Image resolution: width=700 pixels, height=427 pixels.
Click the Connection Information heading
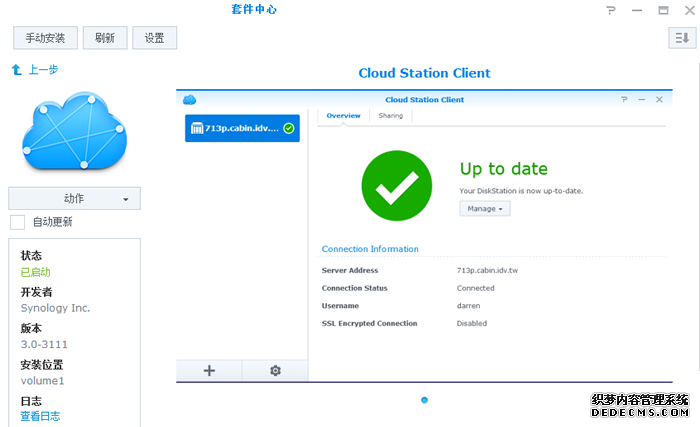click(x=370, y=249)
